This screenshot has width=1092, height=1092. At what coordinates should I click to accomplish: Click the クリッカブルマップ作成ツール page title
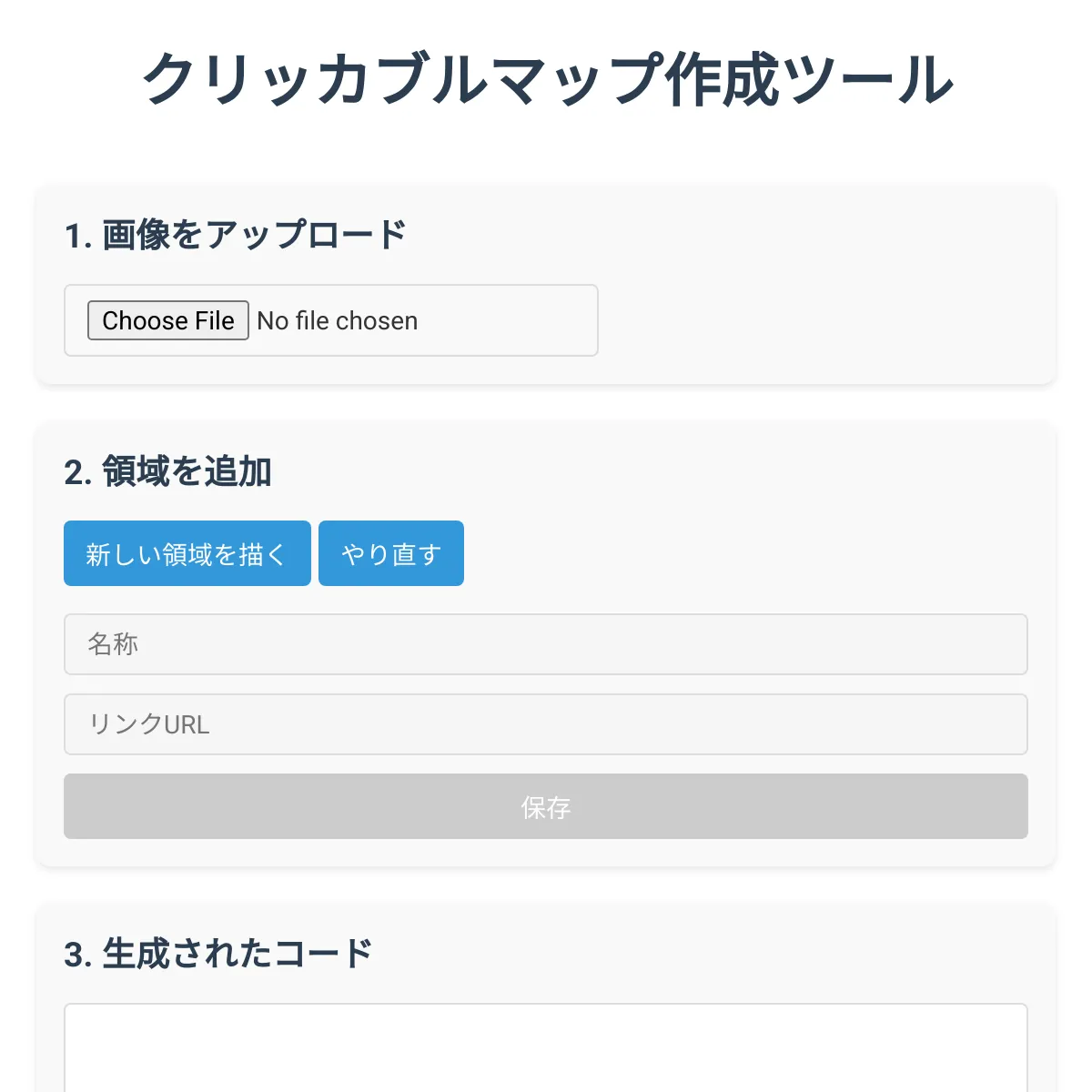tap(546, 79)
